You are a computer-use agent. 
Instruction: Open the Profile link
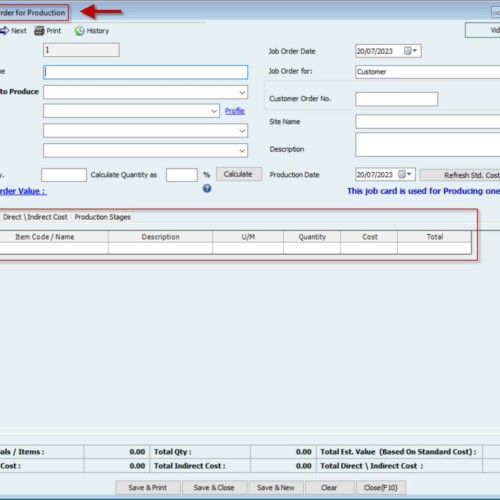235,111
